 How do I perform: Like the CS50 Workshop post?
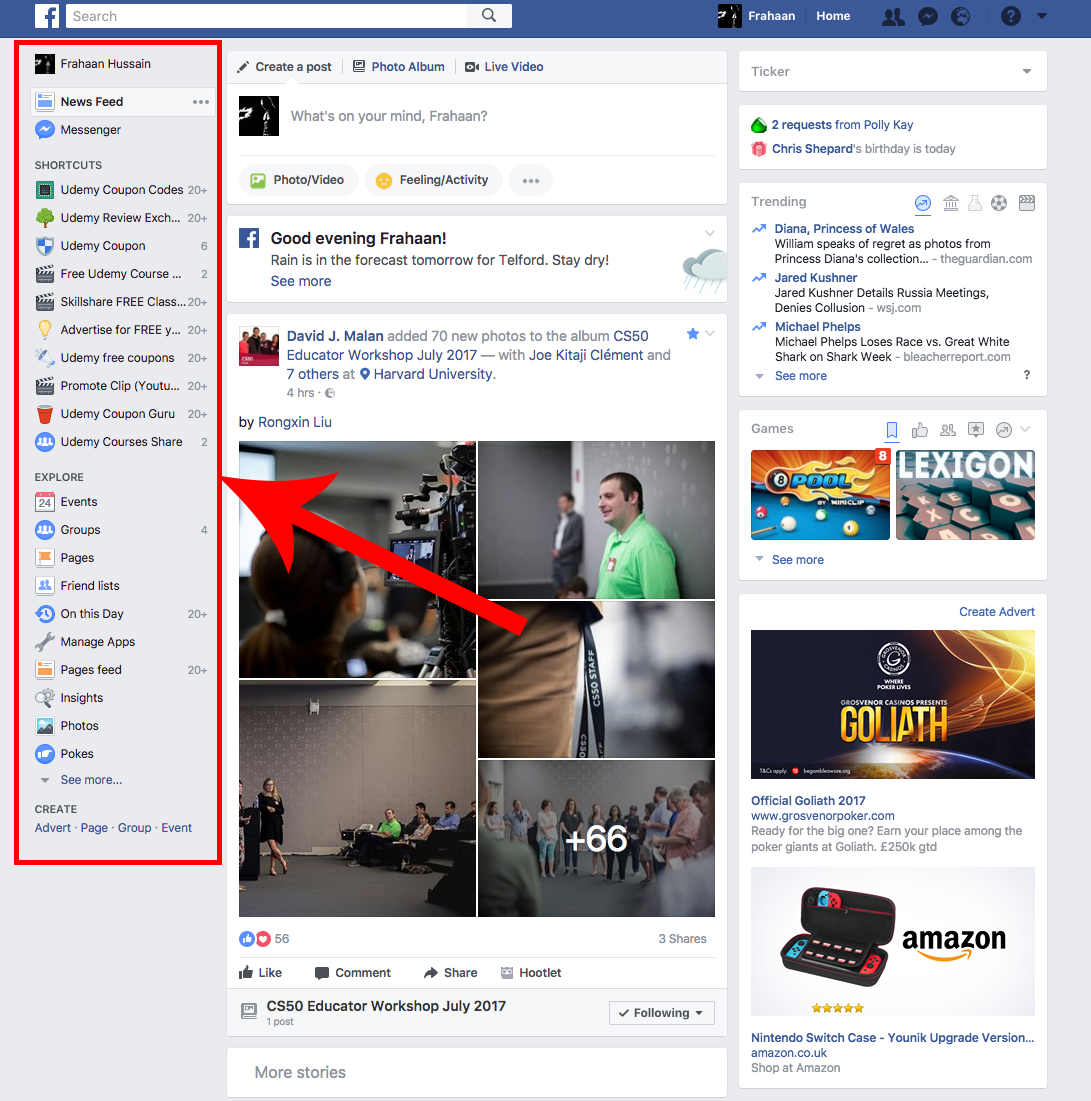[260, 973]
